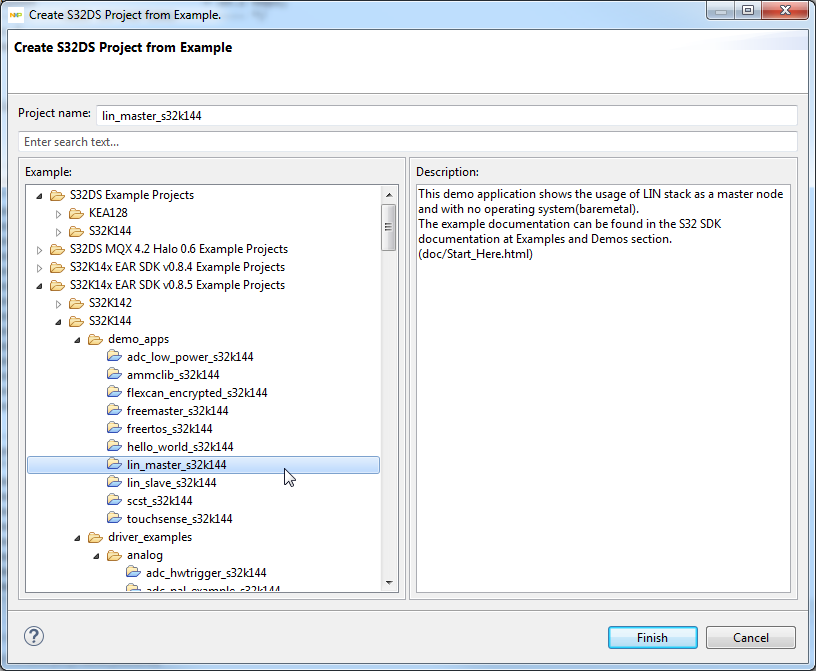
Task: Click the S32K14x EAR SDK v0.8.4 folder icon
Action: pos(57,268)
